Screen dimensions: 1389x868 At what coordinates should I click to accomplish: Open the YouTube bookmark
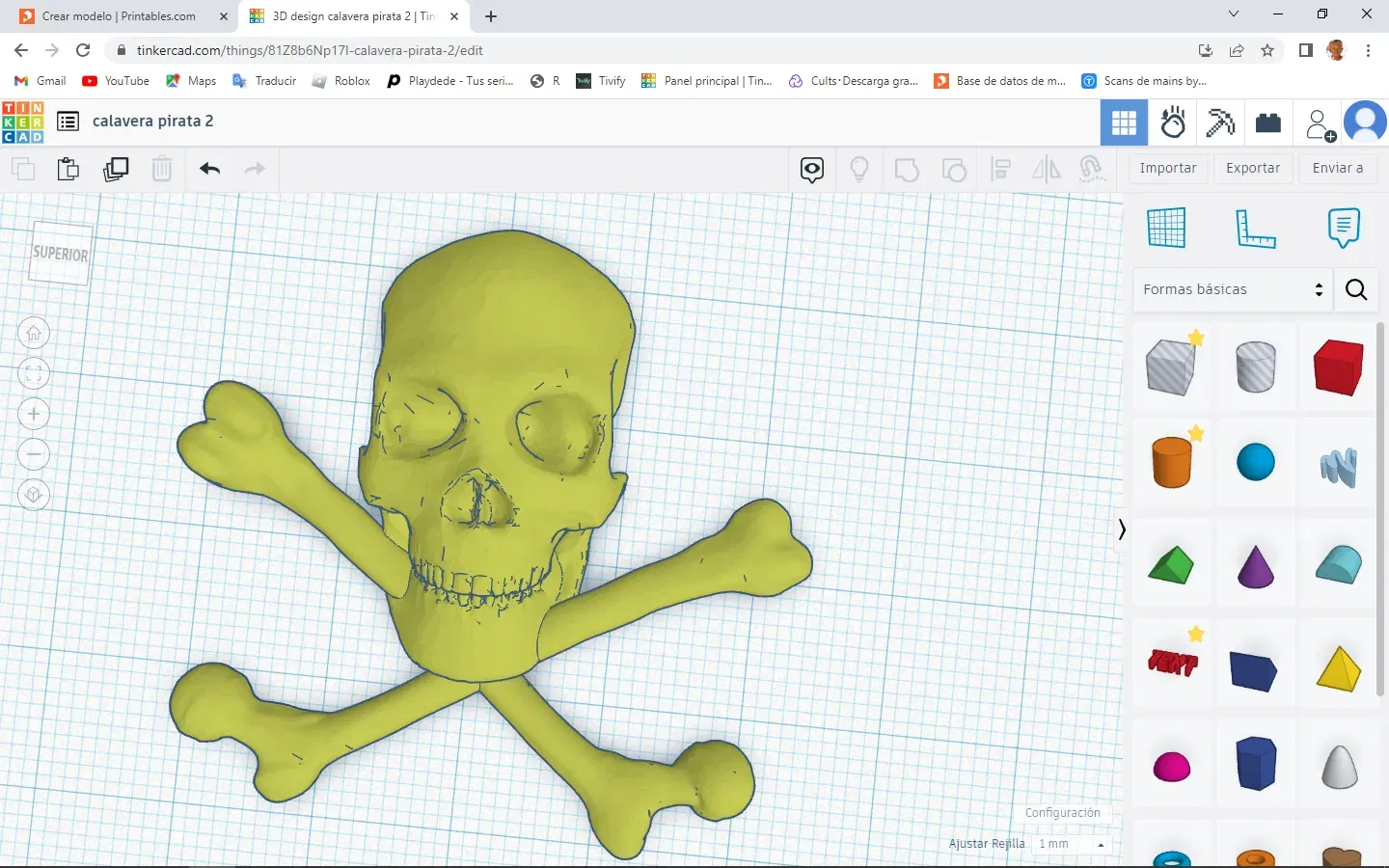(x=117, y=81)
